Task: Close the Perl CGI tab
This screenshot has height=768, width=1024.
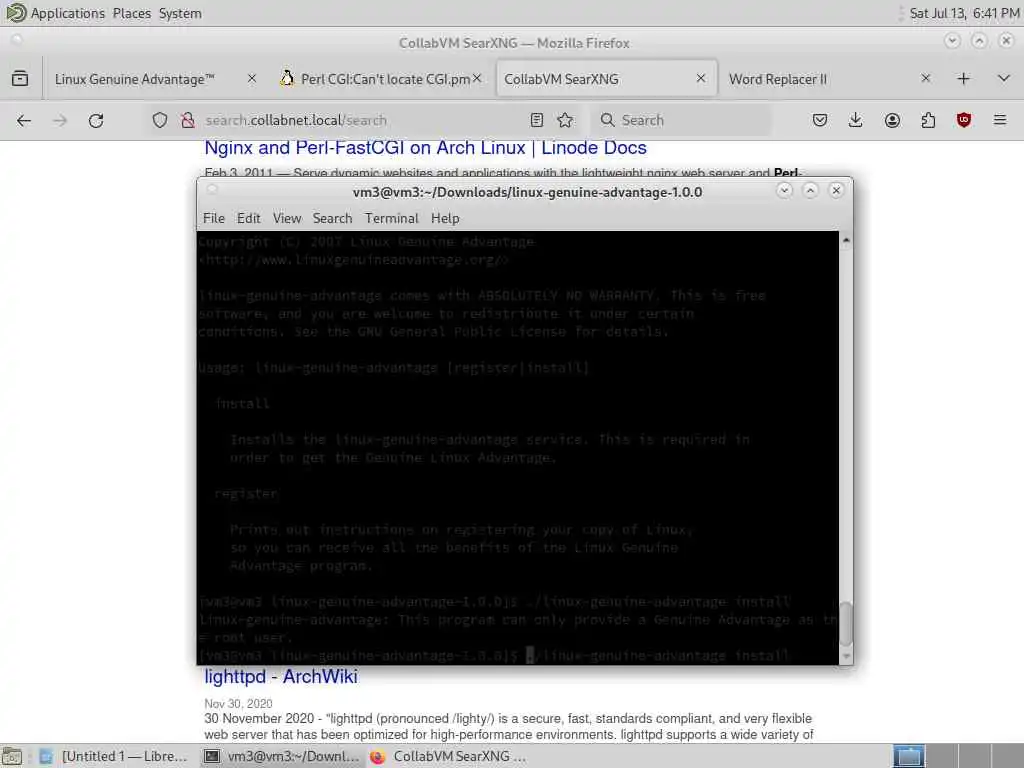Action: pos(477,78)
